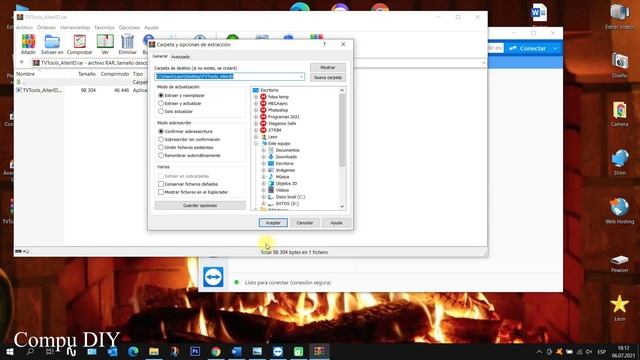Select Confirmar sobreescritura option
Image resolution: width=640 pixels, height=360 pixels.
tap(161, 131)
